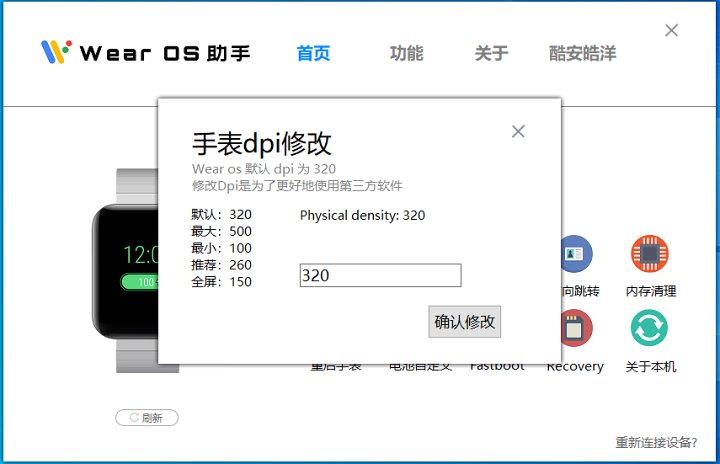Open the 首页 tab
This screenshot has width=720, height=464.
(x=313, y=53)
